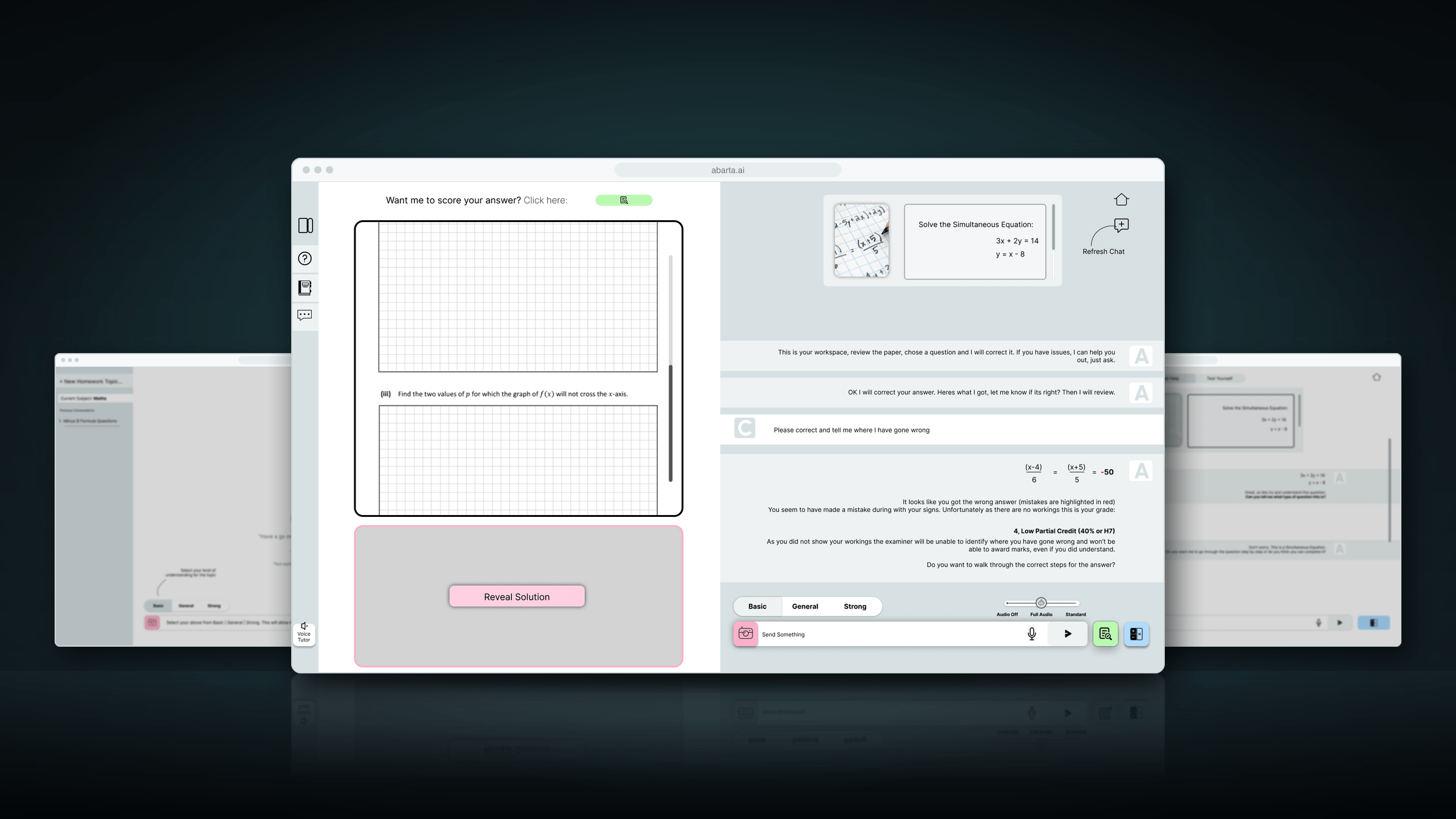Click home icon in right background window
This screenshot has width=1456, height=819.
click(x=1377, y=377)
